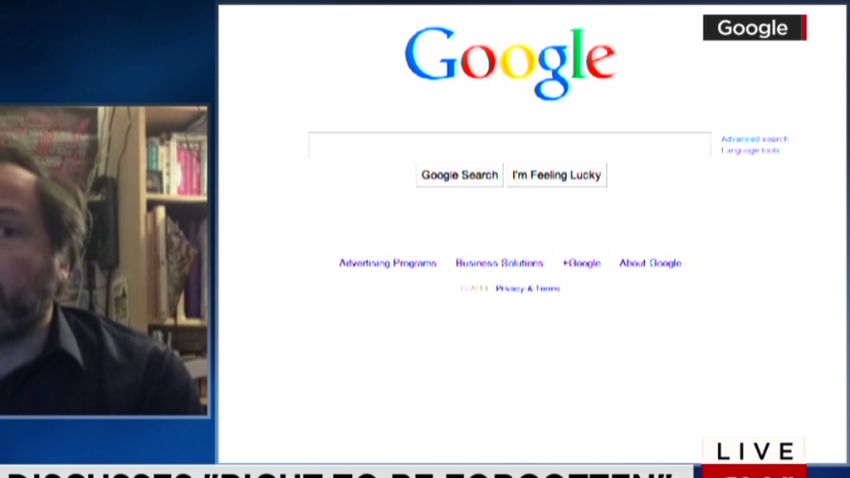Click the Google Search button
This screenshot has width=850, height=478.
pyautogui.click(x=460, y=175)
